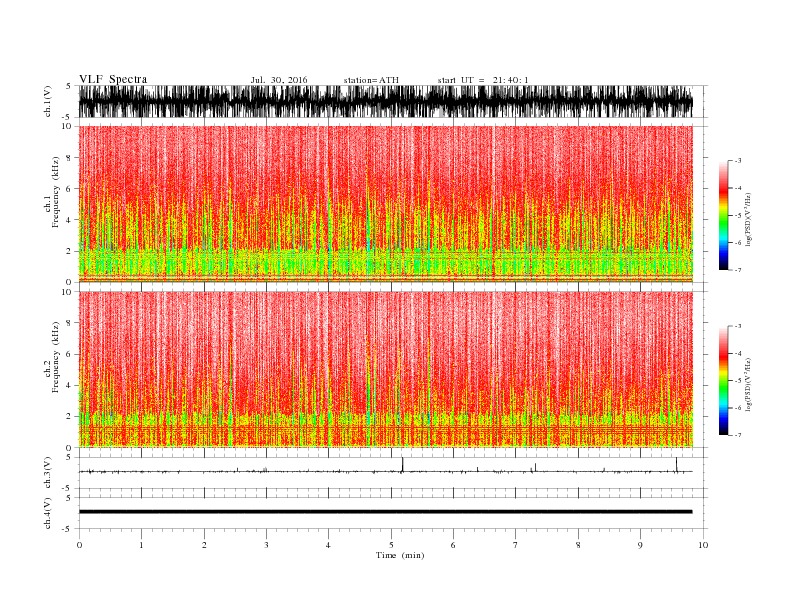Viewport: 792px width, 612px height.
Task: Click the tallest ch.3 spike just after minute 5
Action: tap(403, 465)
